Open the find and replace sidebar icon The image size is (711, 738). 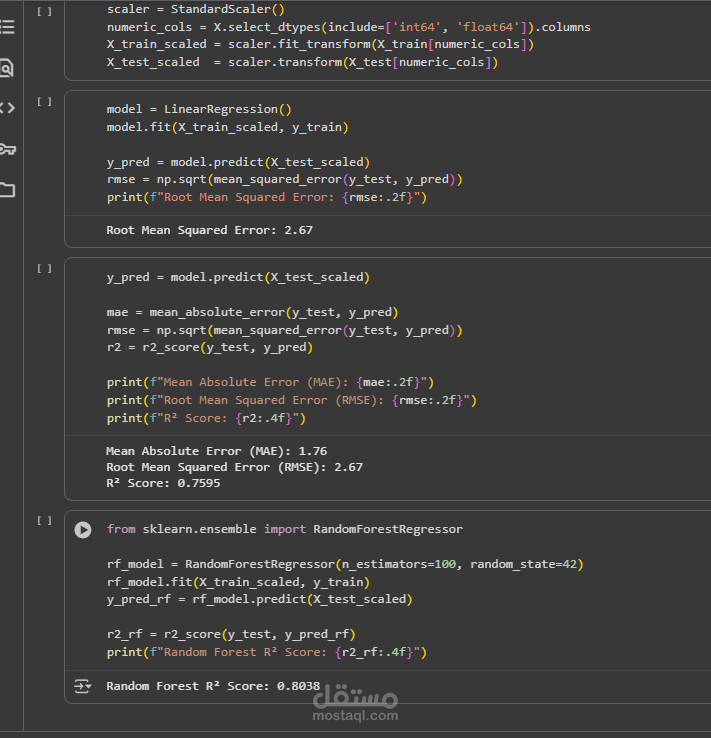tap(7, 68)
